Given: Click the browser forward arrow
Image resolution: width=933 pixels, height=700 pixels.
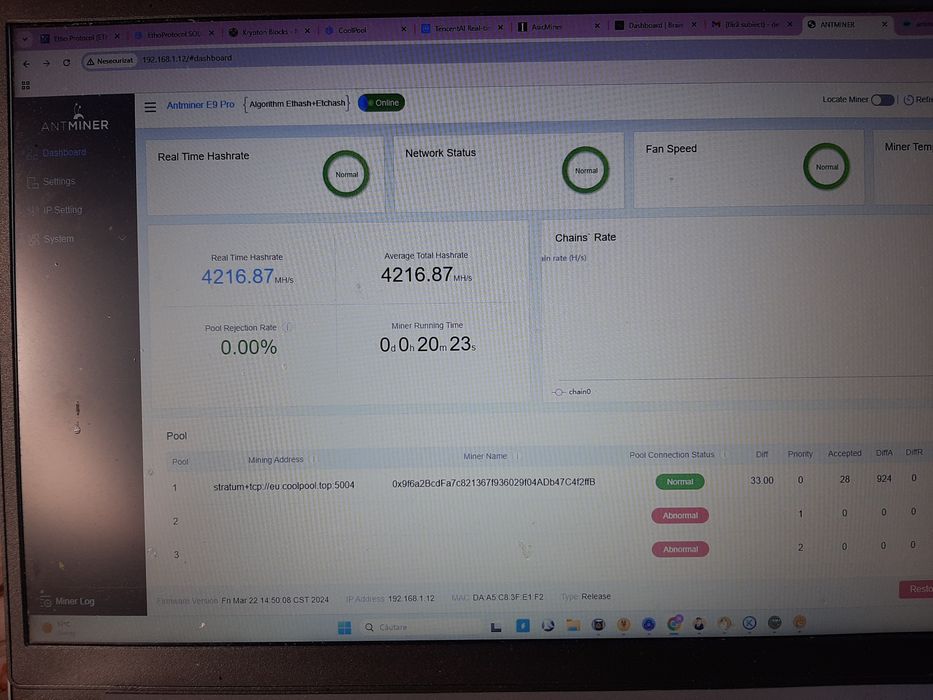Looking at the screenshot, I should pyautogui.click(x=46, y=63).
